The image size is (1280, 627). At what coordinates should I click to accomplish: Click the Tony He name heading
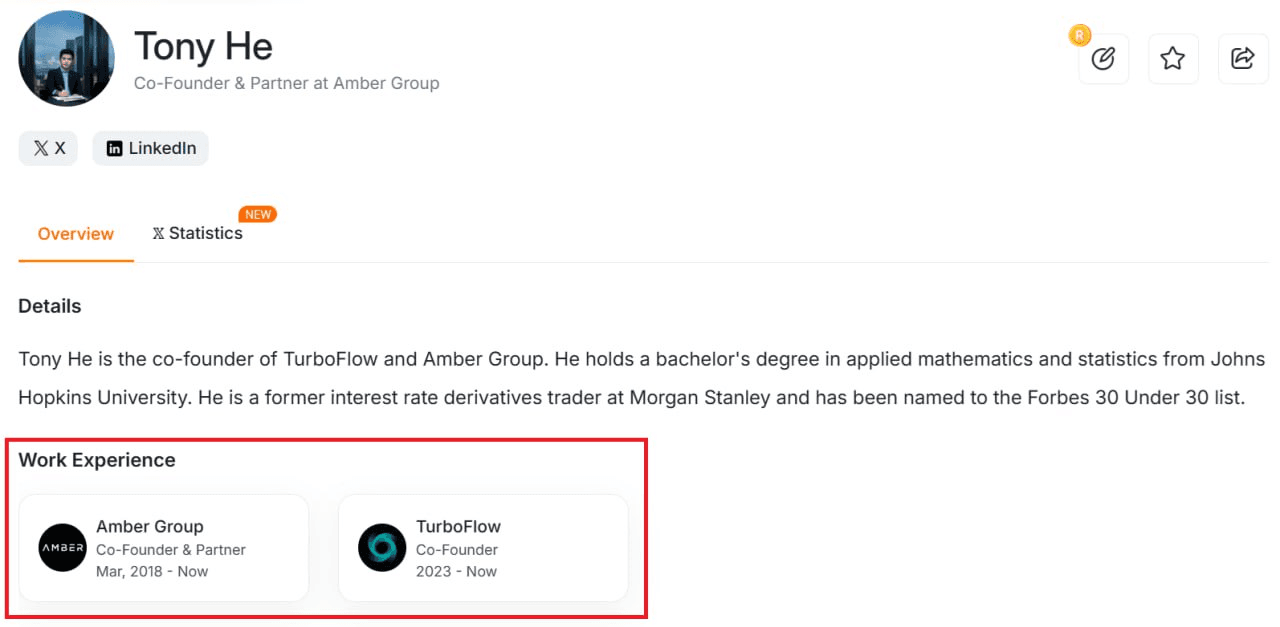click(x=203, y=46)
